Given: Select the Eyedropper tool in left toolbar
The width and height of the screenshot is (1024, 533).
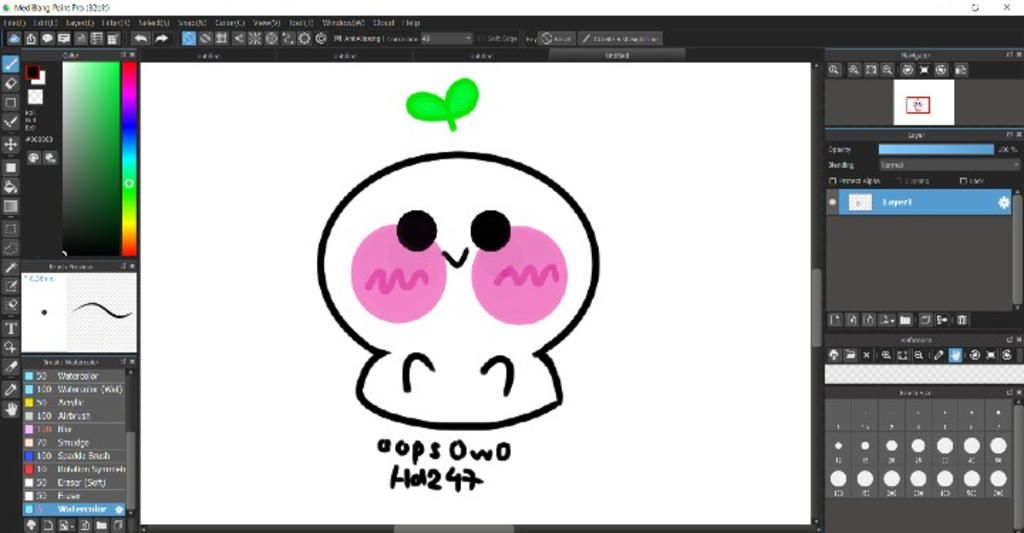Looking at the screenshot, I should point(10,389).
